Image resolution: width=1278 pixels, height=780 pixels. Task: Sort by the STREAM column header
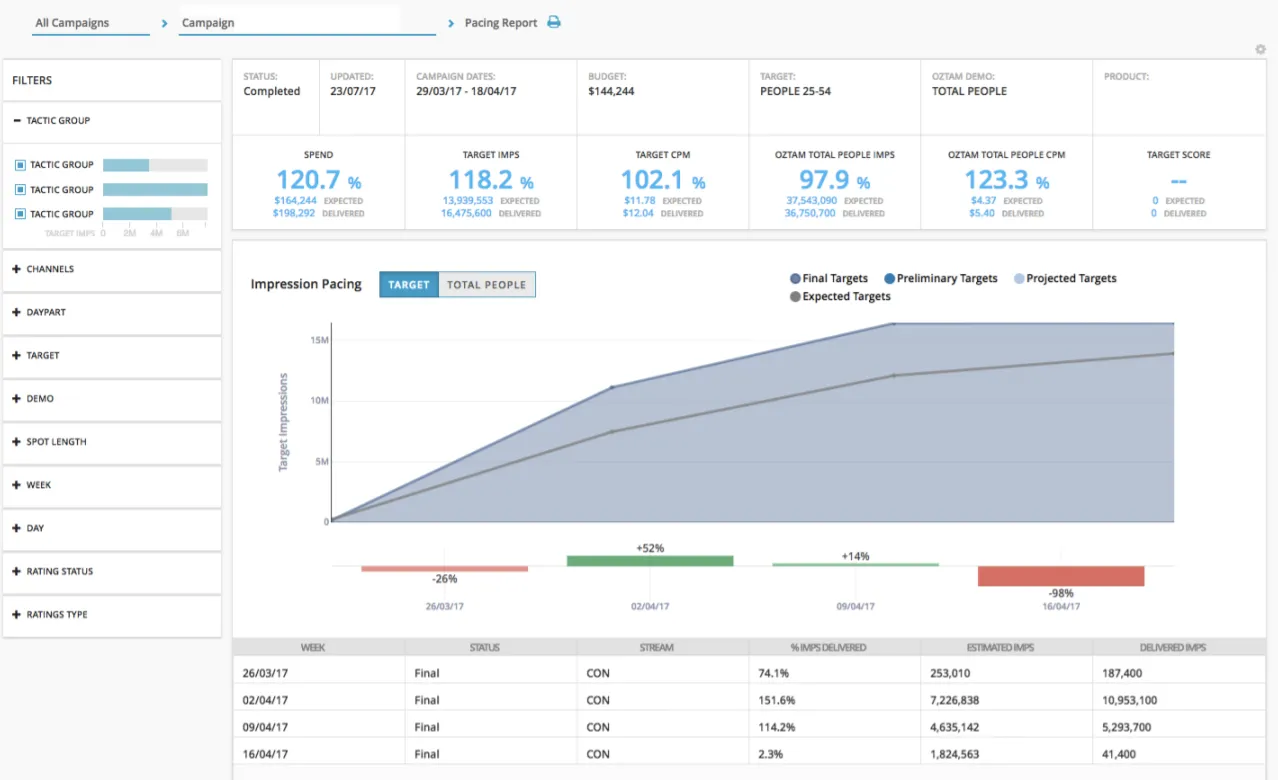click(x=657, y=648)
